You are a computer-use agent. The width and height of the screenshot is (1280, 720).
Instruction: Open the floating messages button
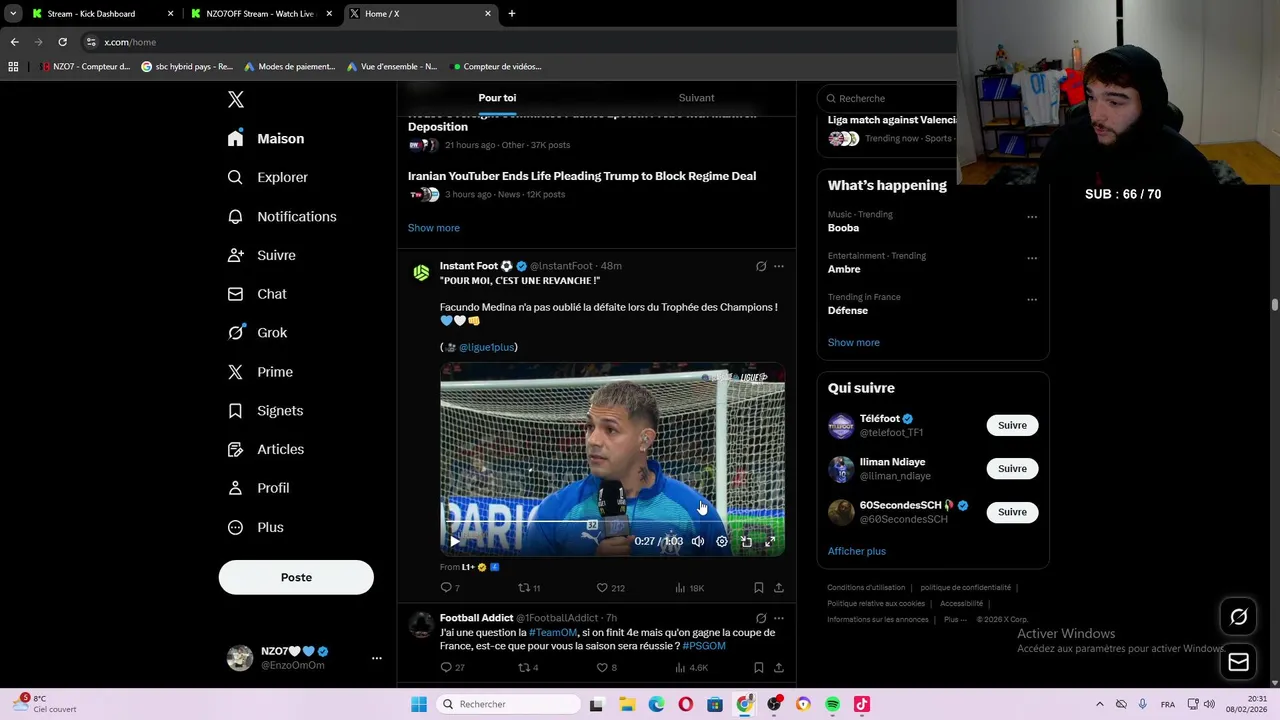(1238, 662)
